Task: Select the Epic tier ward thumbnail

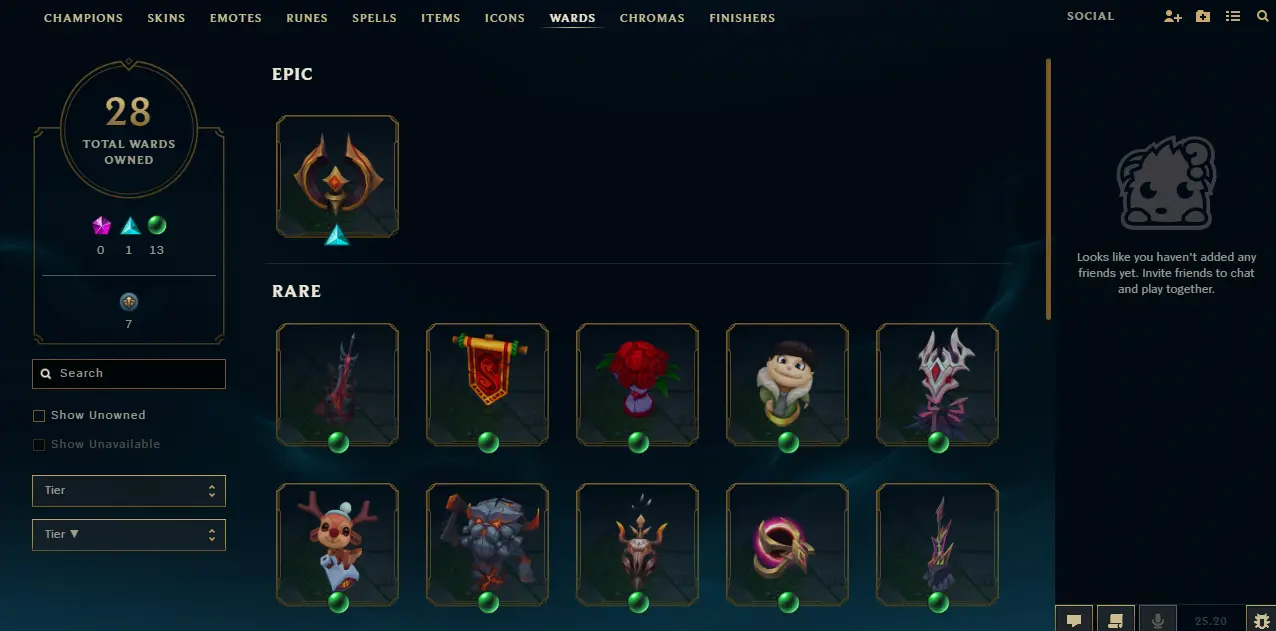Action: click(x=338, y=177)
